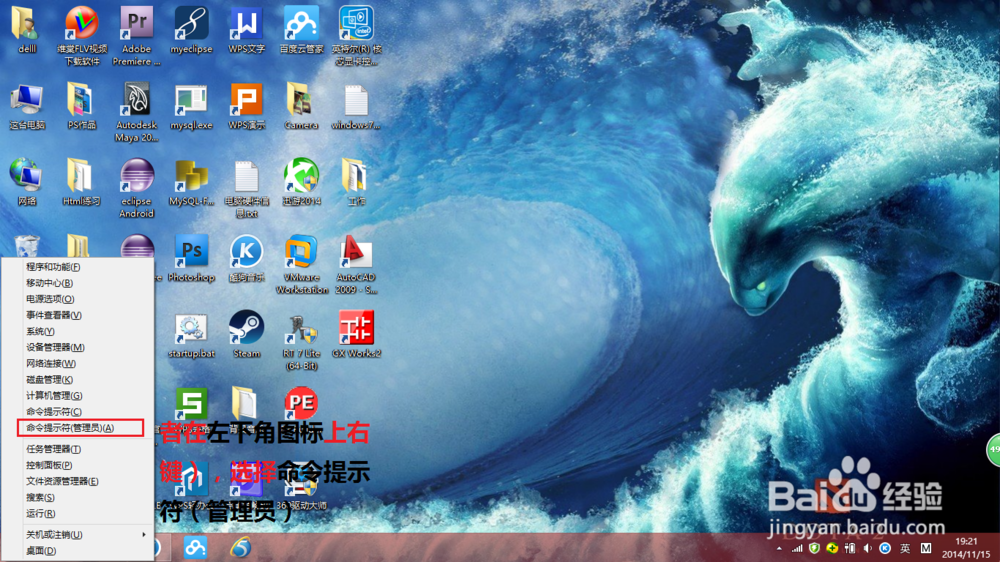Open the 网络 desktop icon
This screenshot has width=1000, height=562.
[x=27, y=182]
